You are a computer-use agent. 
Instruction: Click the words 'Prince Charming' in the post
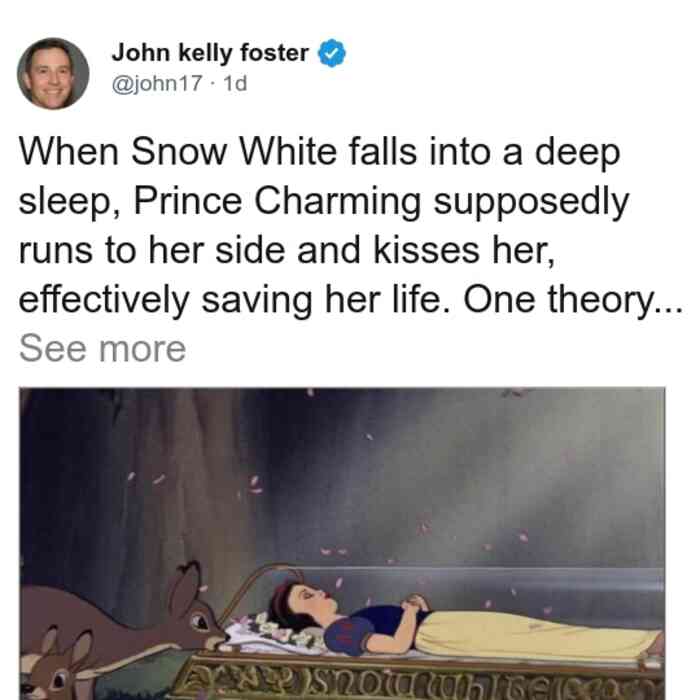277,201
